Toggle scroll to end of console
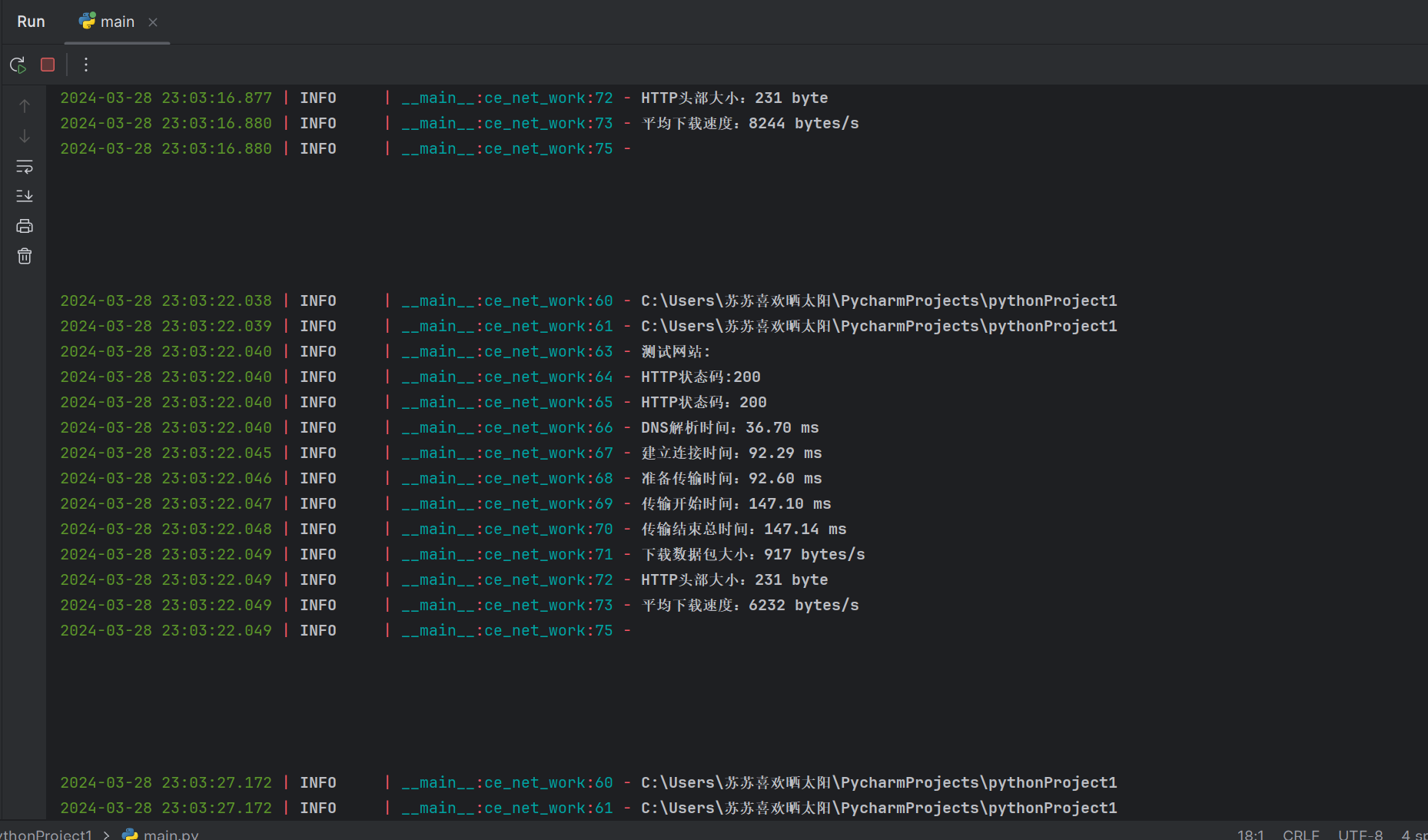The image size is (1428, 840). 25,196
